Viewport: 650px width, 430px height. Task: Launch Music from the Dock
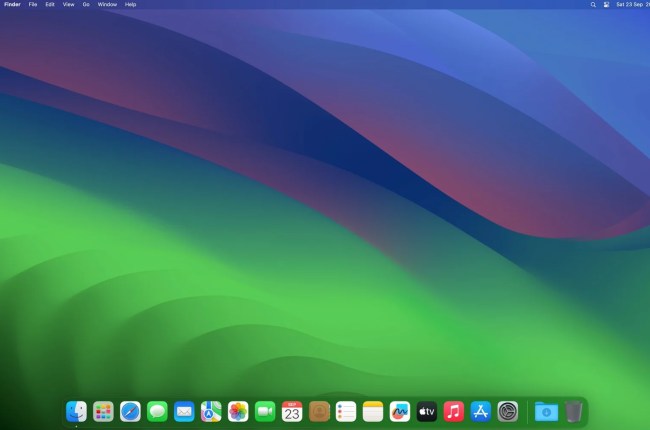pos(454,411)
